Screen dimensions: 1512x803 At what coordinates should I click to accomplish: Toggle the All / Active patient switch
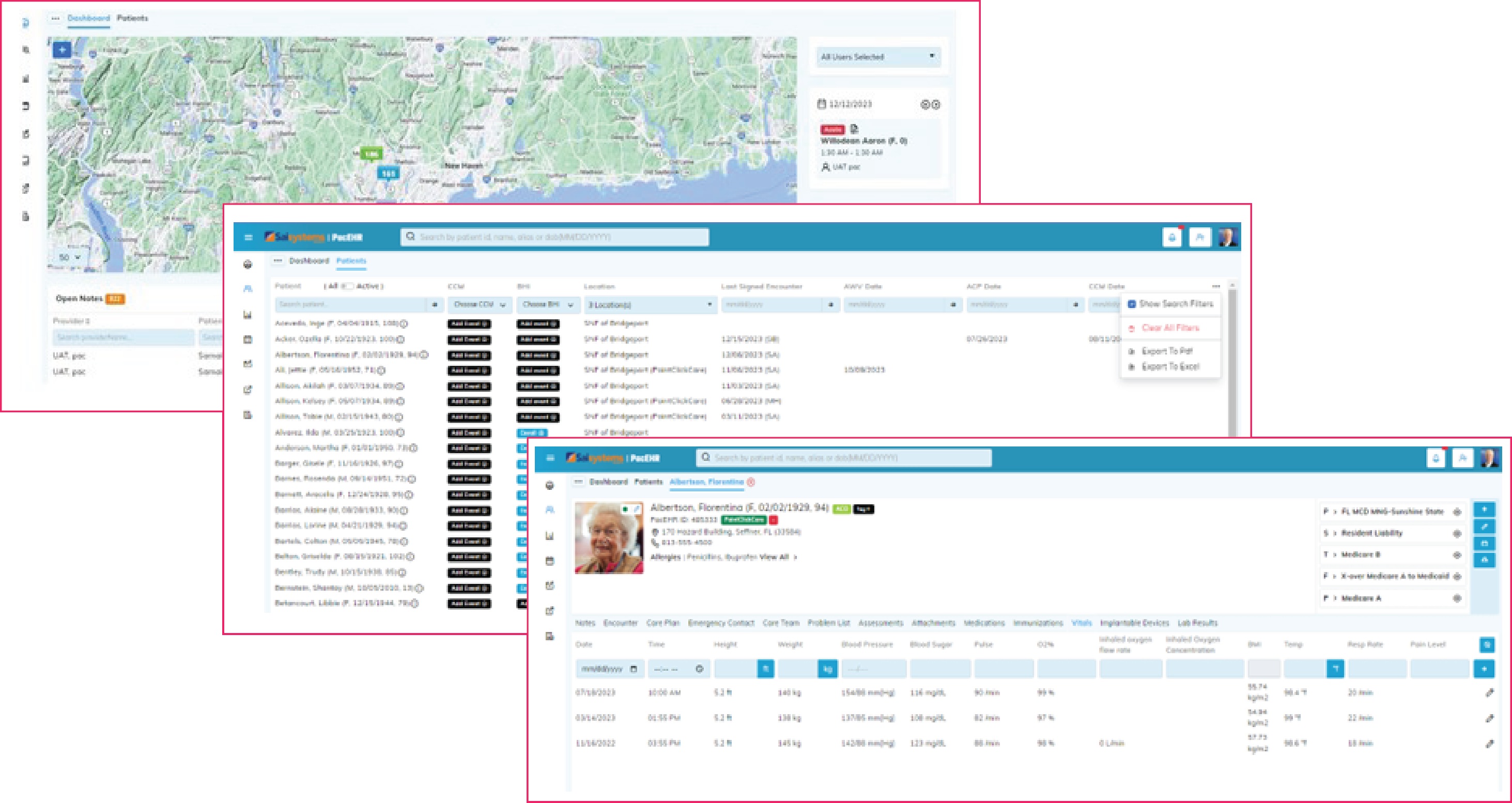click(347, 286)
